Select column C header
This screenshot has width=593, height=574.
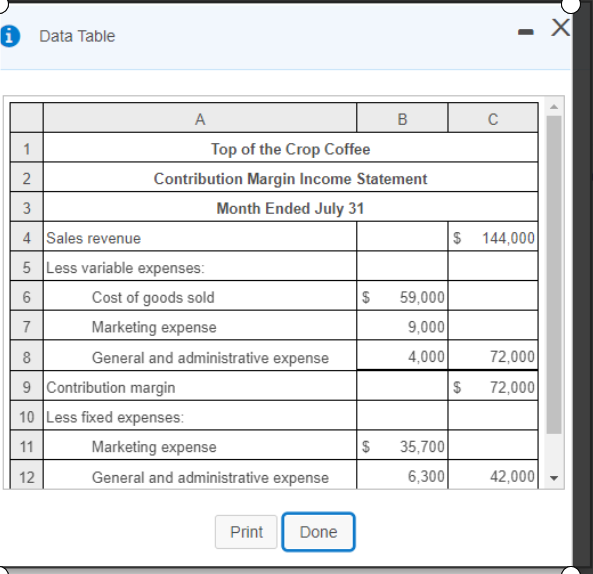click(493, 118)
